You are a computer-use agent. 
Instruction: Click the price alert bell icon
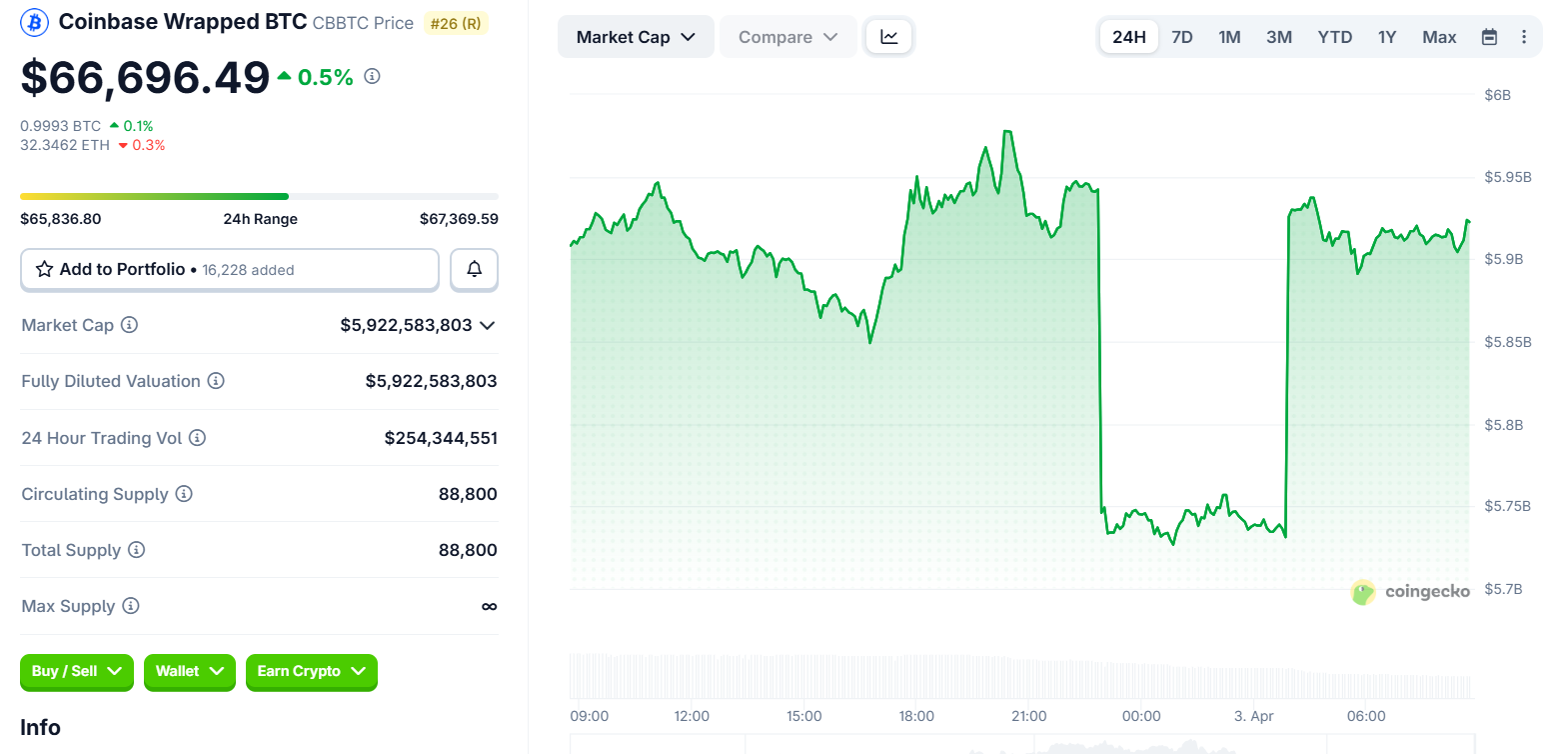tap(475, 269)
